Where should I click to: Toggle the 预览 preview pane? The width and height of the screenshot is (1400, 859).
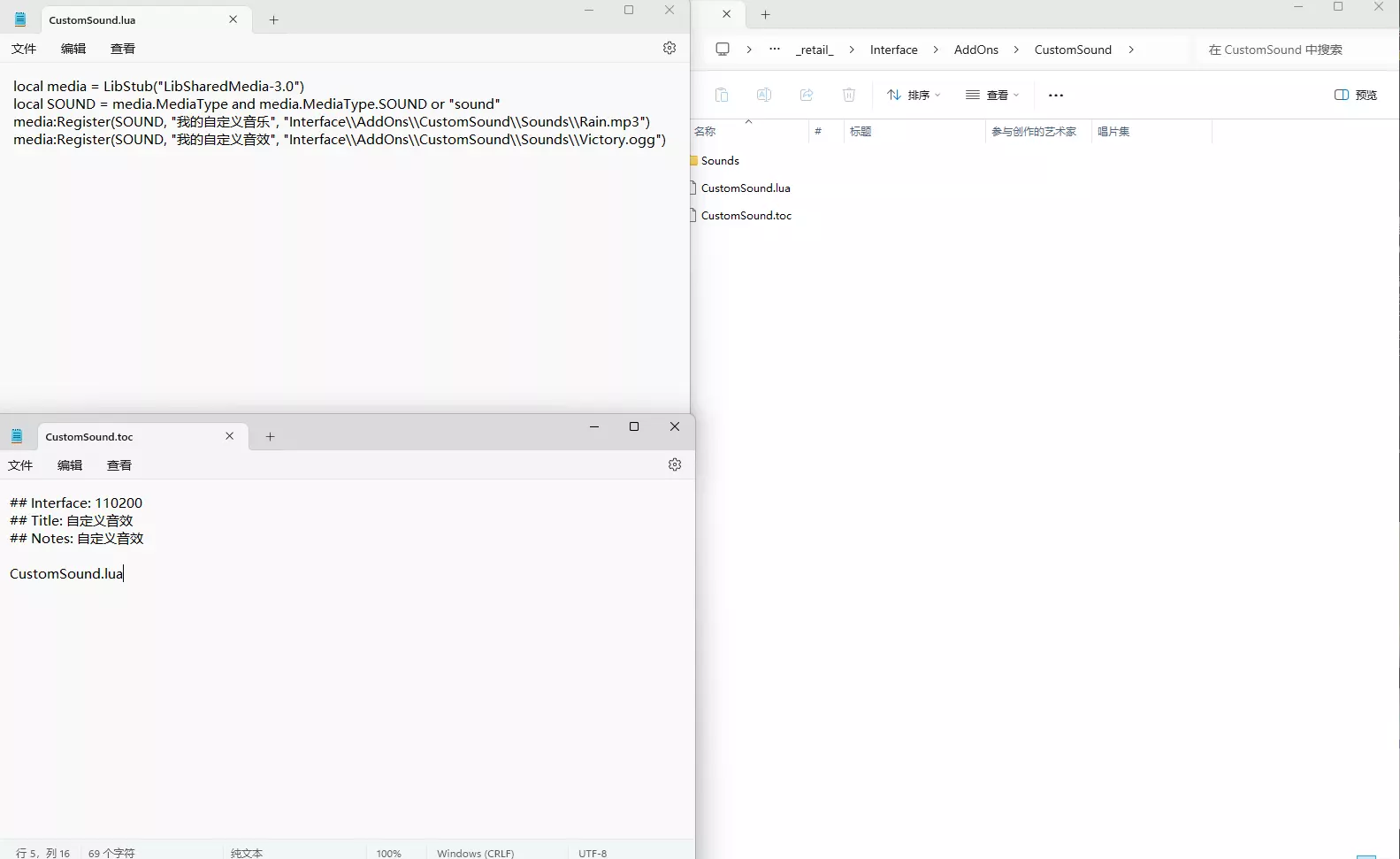click(x=1356, y=95)
